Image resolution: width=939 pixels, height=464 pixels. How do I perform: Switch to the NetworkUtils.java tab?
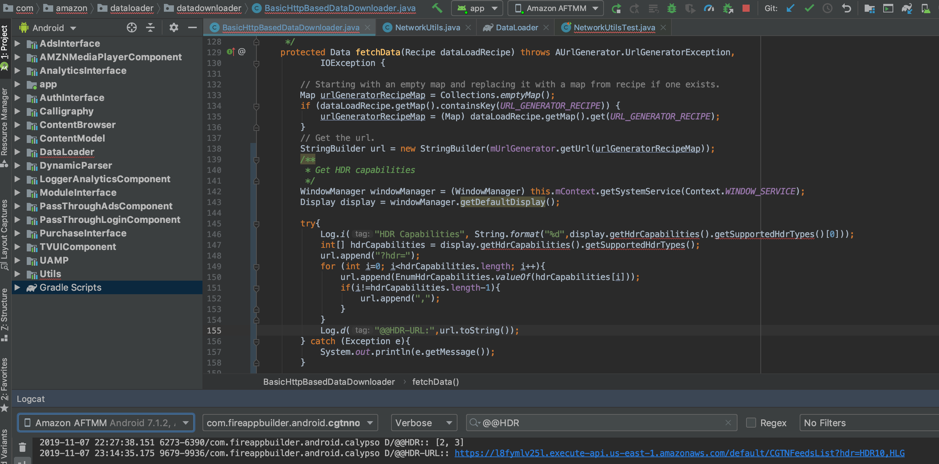[x=427, y=28]
